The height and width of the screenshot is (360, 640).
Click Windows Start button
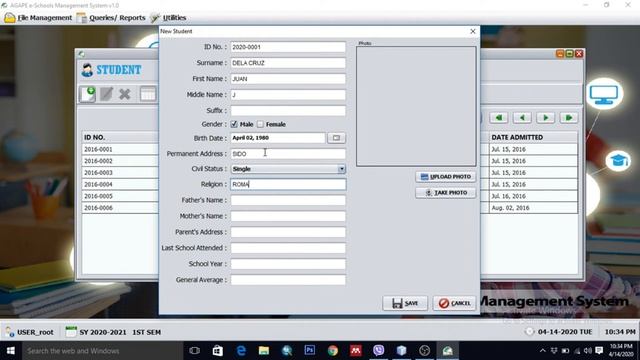coord(11,351)
